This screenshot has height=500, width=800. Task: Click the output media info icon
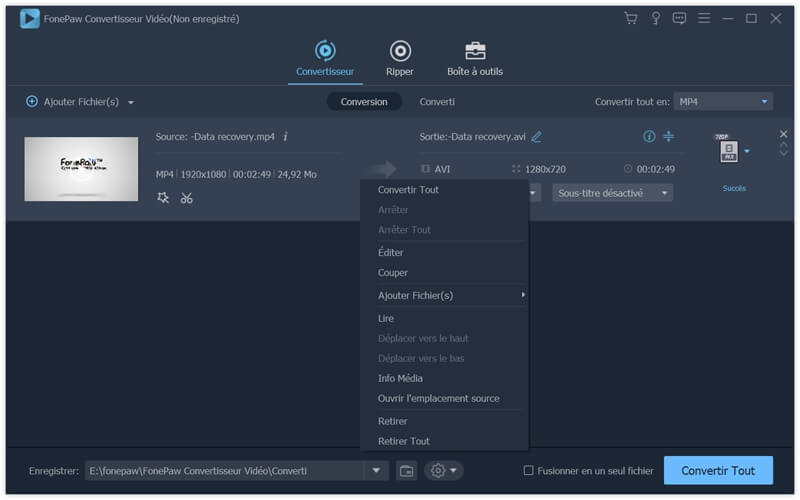tap(649, 136)
